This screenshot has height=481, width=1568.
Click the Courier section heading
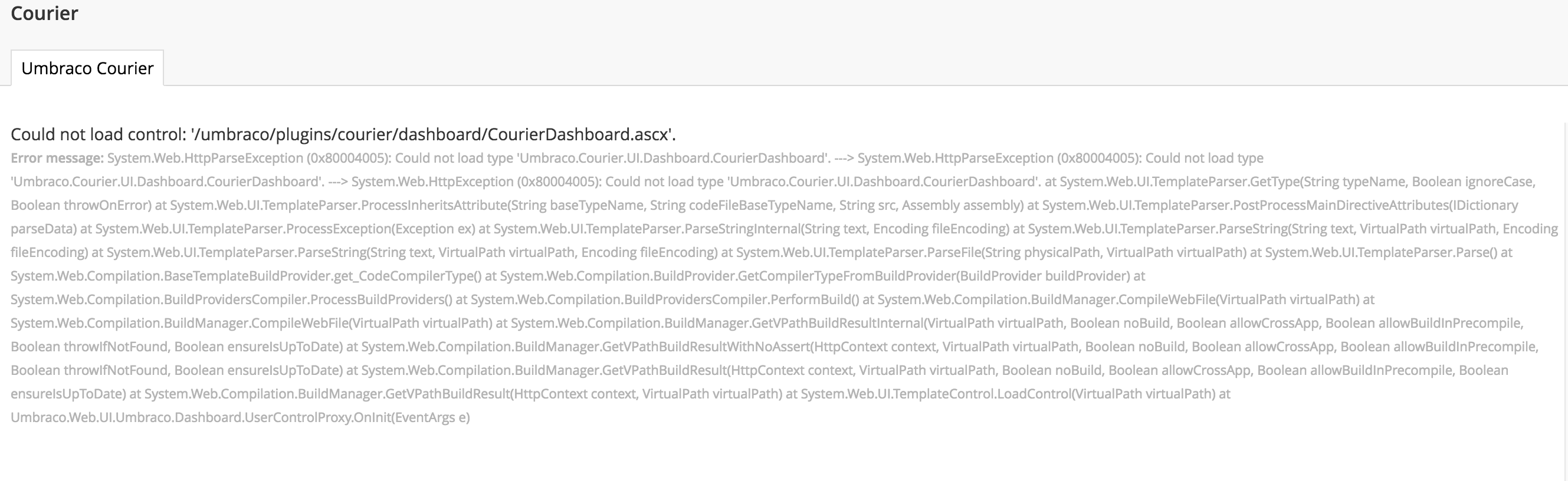click(44, 13)
